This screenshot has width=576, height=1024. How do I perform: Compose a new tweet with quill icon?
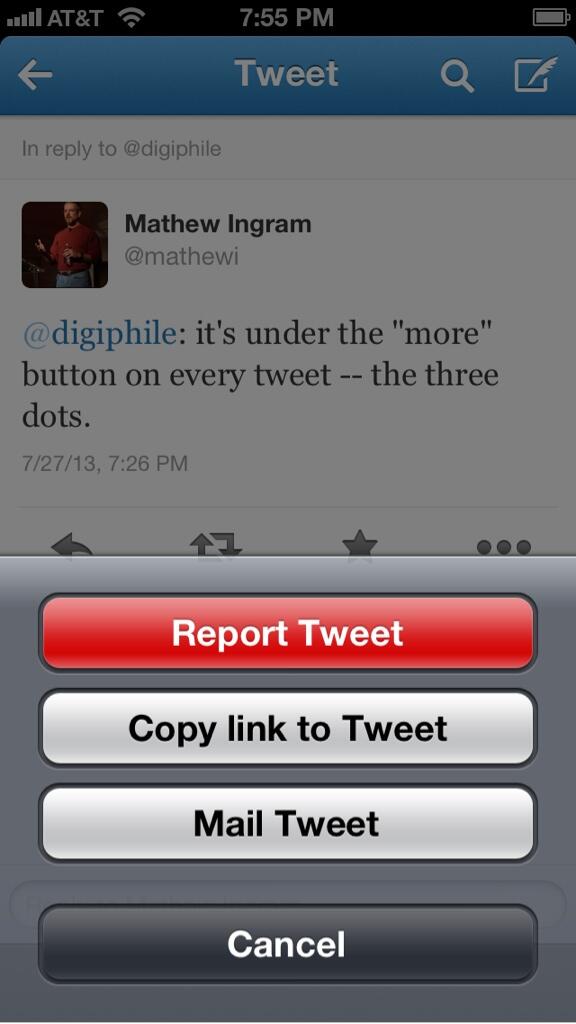[536, 74]
